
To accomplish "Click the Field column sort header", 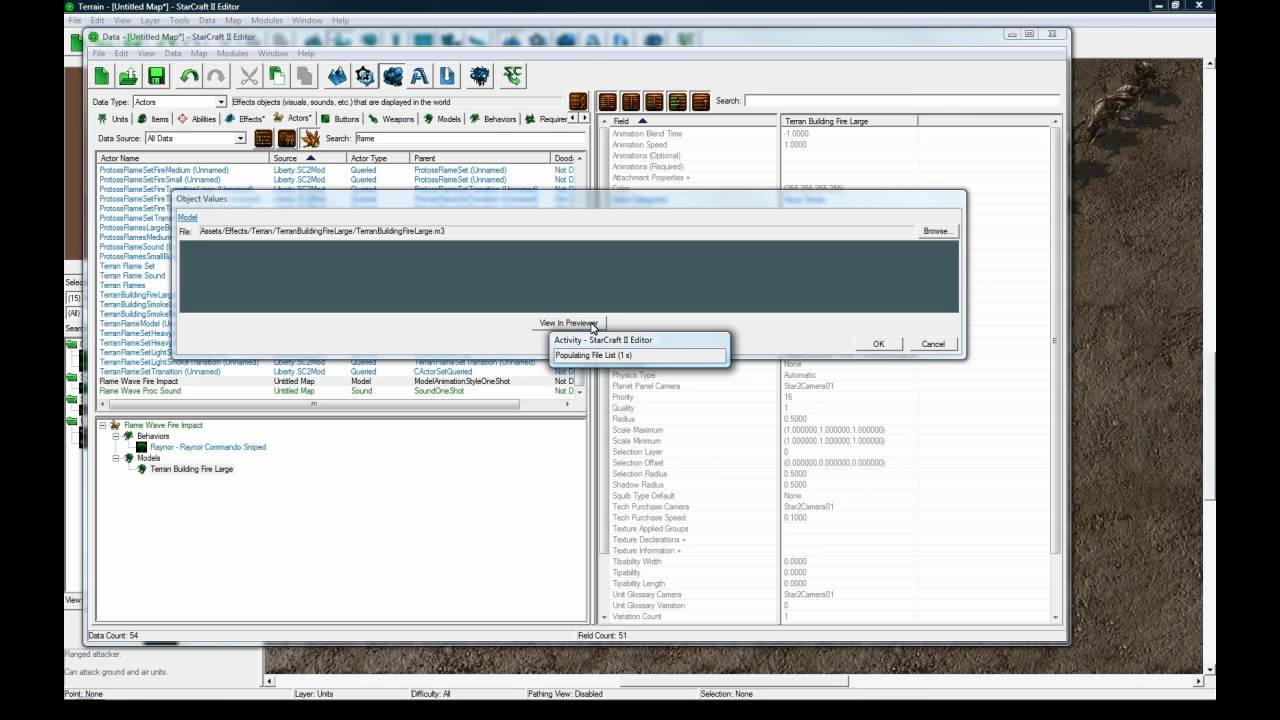I will (x=695, y=121).
